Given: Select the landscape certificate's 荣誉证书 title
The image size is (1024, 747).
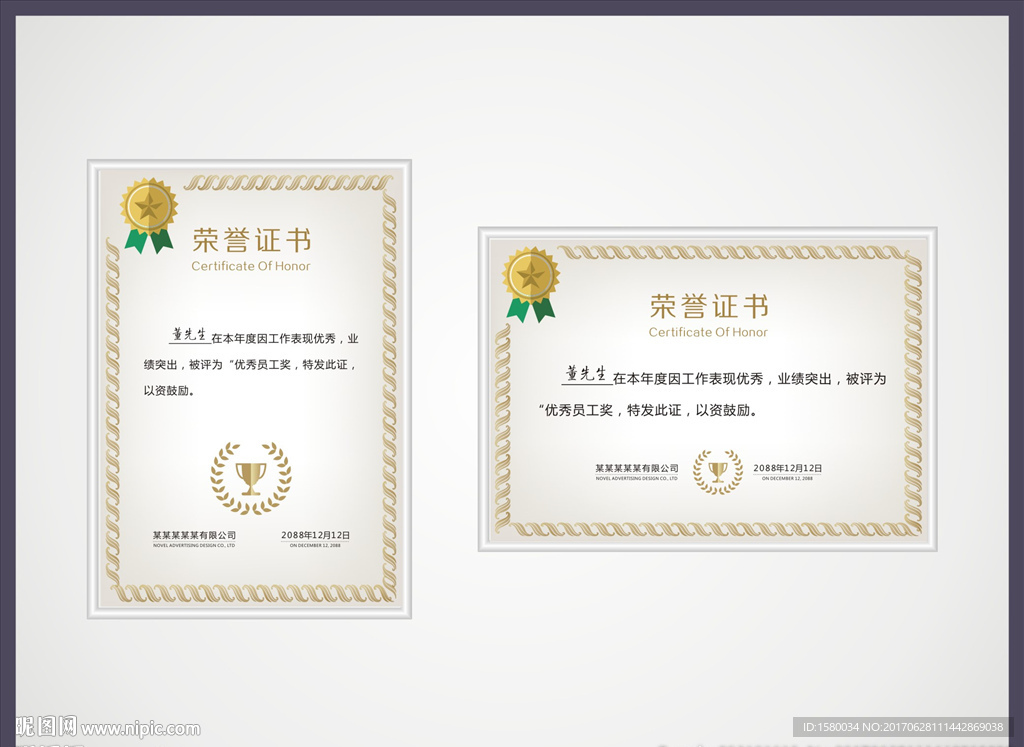Looking at the screenshot, I should (709, 306).
